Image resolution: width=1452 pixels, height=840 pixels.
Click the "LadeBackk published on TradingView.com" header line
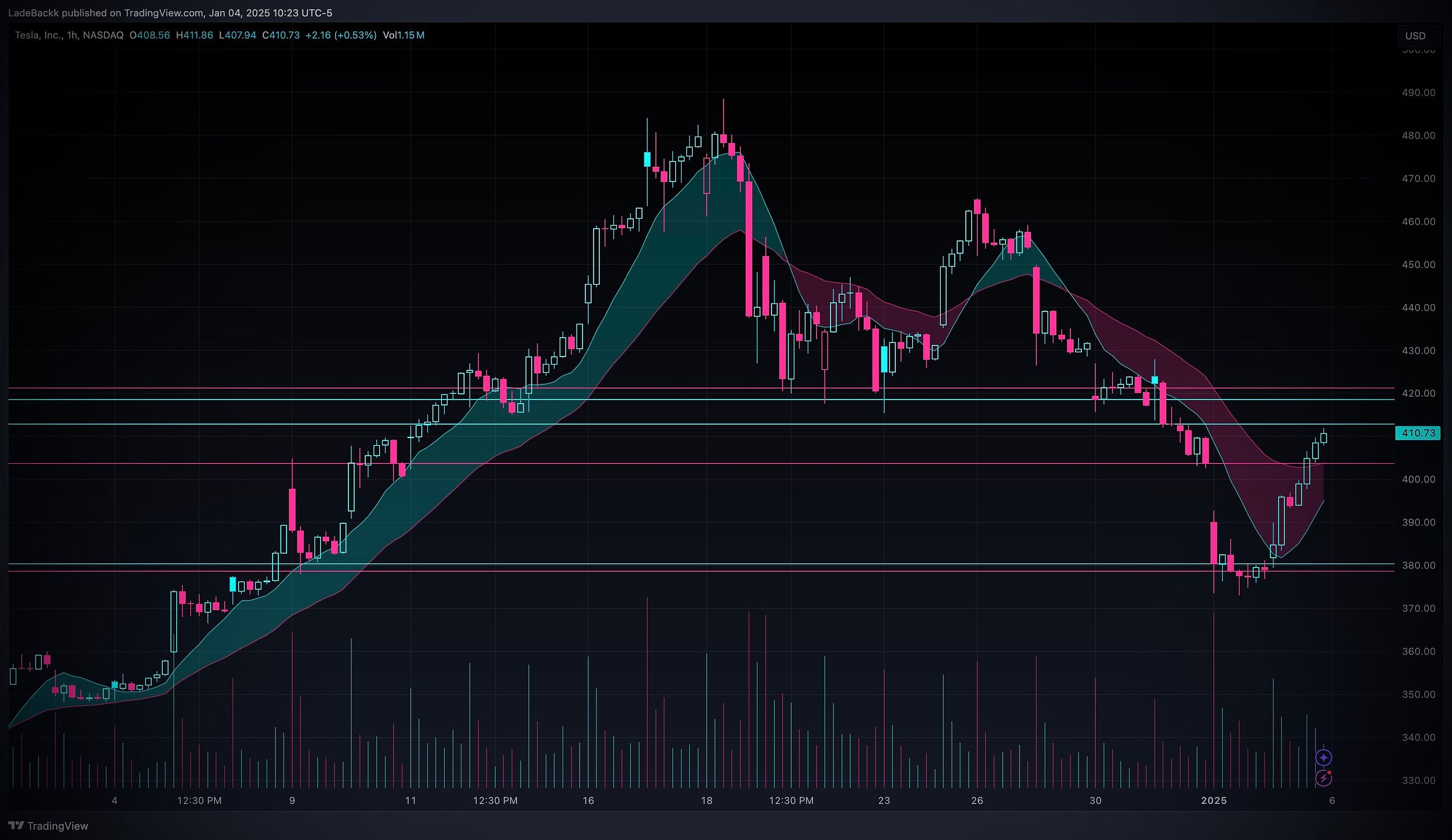point(170,13)
